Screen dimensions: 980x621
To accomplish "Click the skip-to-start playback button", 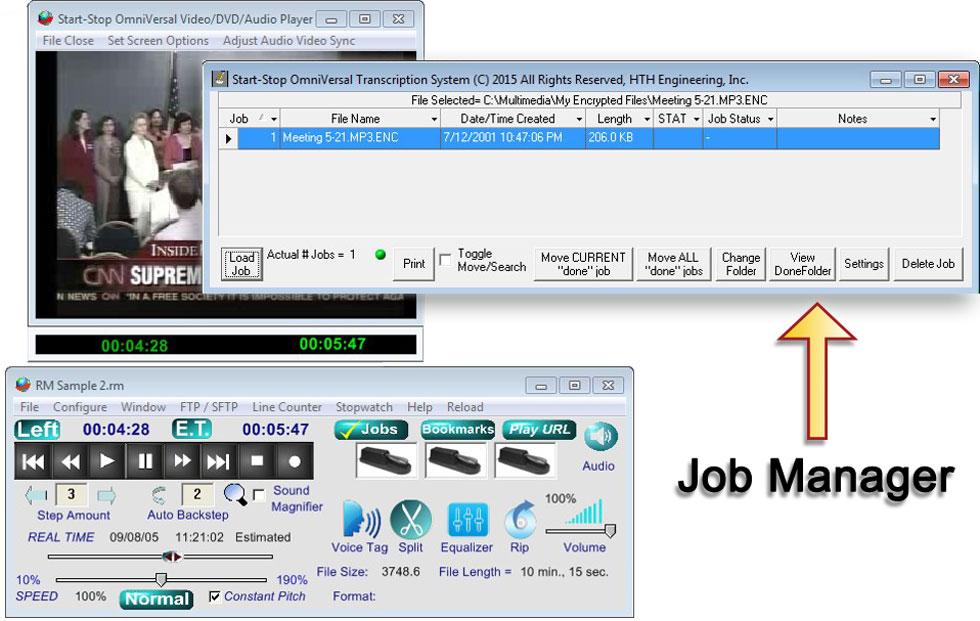I will coord(33,462).
